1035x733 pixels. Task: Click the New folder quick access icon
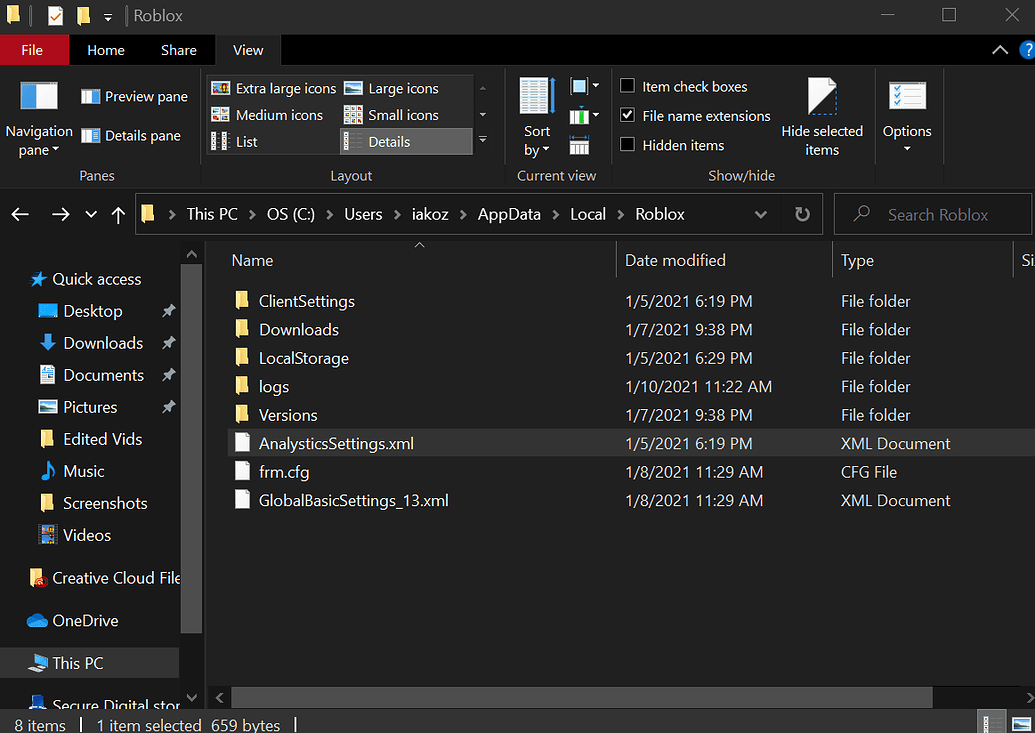(83, 15)
